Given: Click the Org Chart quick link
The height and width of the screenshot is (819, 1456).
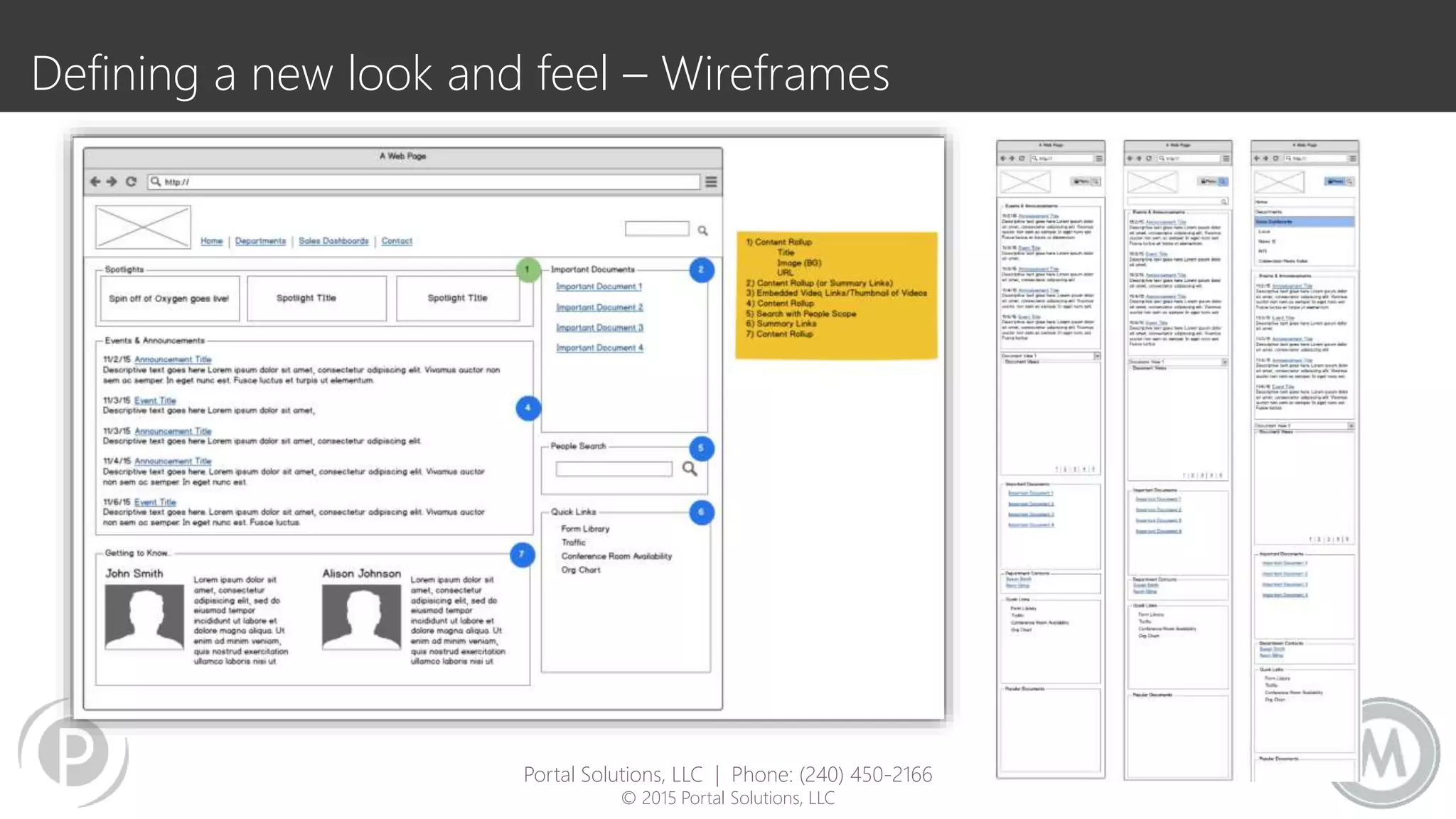Looking at the screenshot, I should point(581,570).
